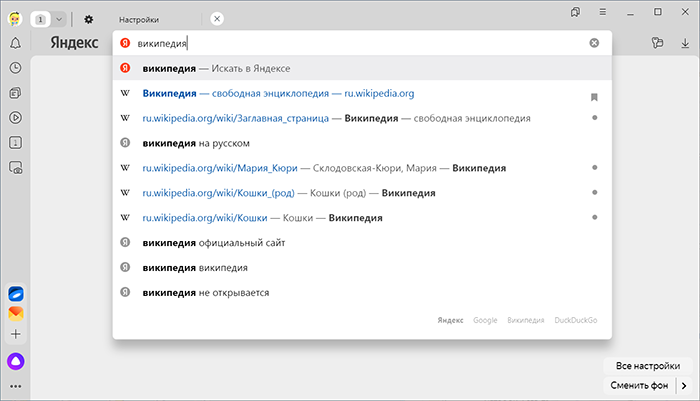The height and width of the screenshot is (401, 700).
Task: Switch search engine to Яндекс
Action: [x=450, y=320]
